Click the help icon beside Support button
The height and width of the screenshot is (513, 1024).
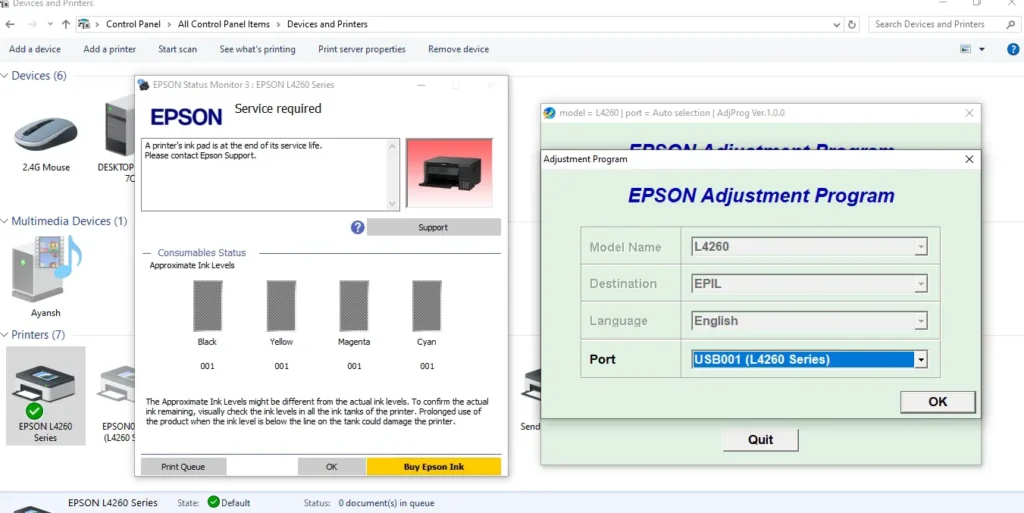(357, 227)
